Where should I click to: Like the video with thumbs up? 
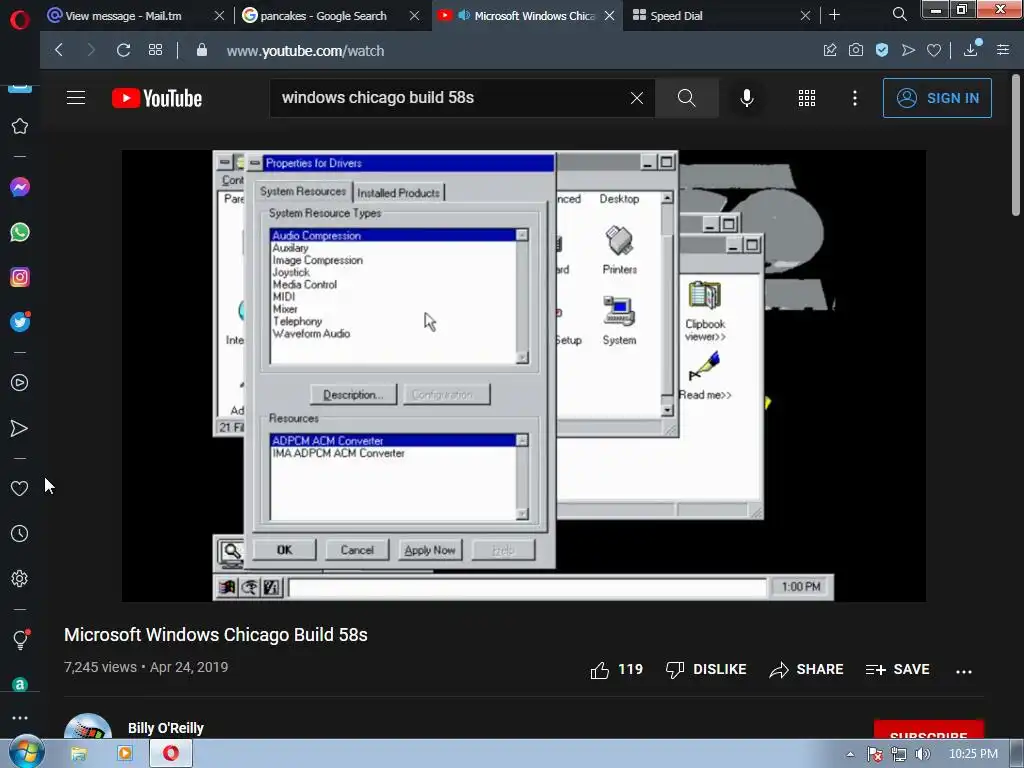pos(616,669)
